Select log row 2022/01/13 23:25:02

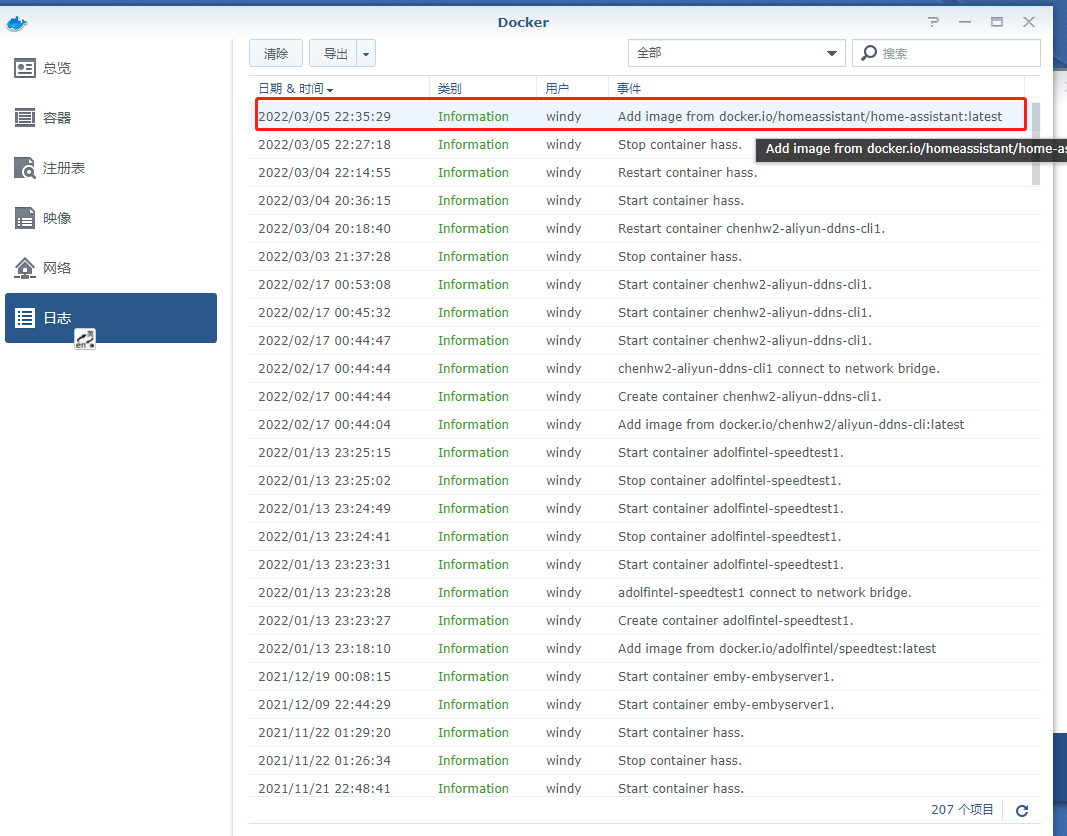644,480
